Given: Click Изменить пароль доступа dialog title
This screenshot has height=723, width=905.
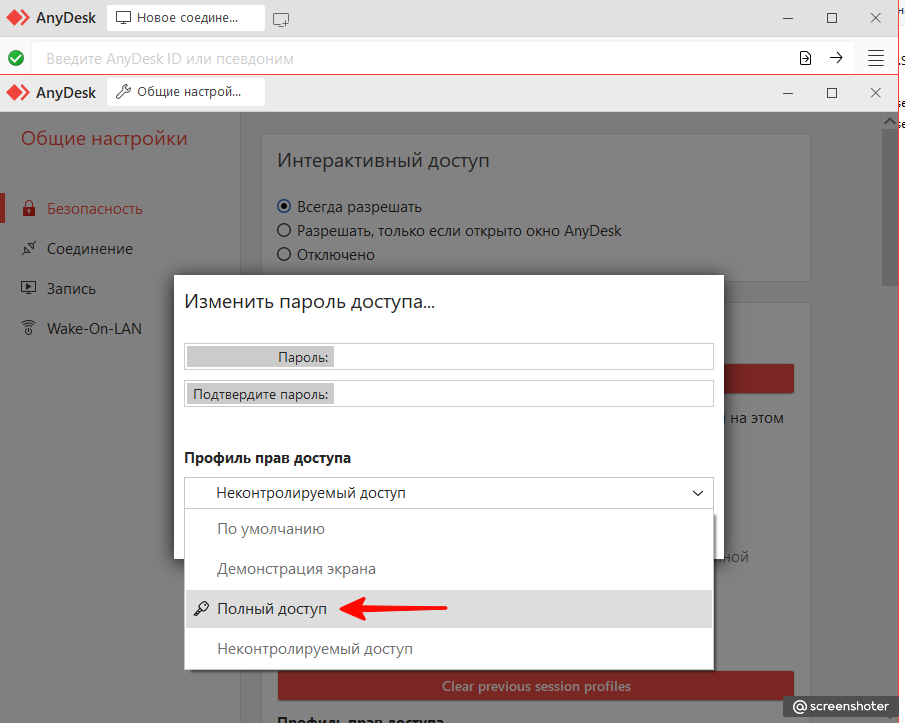Looking at the screenshot, I should pos(309,301).
